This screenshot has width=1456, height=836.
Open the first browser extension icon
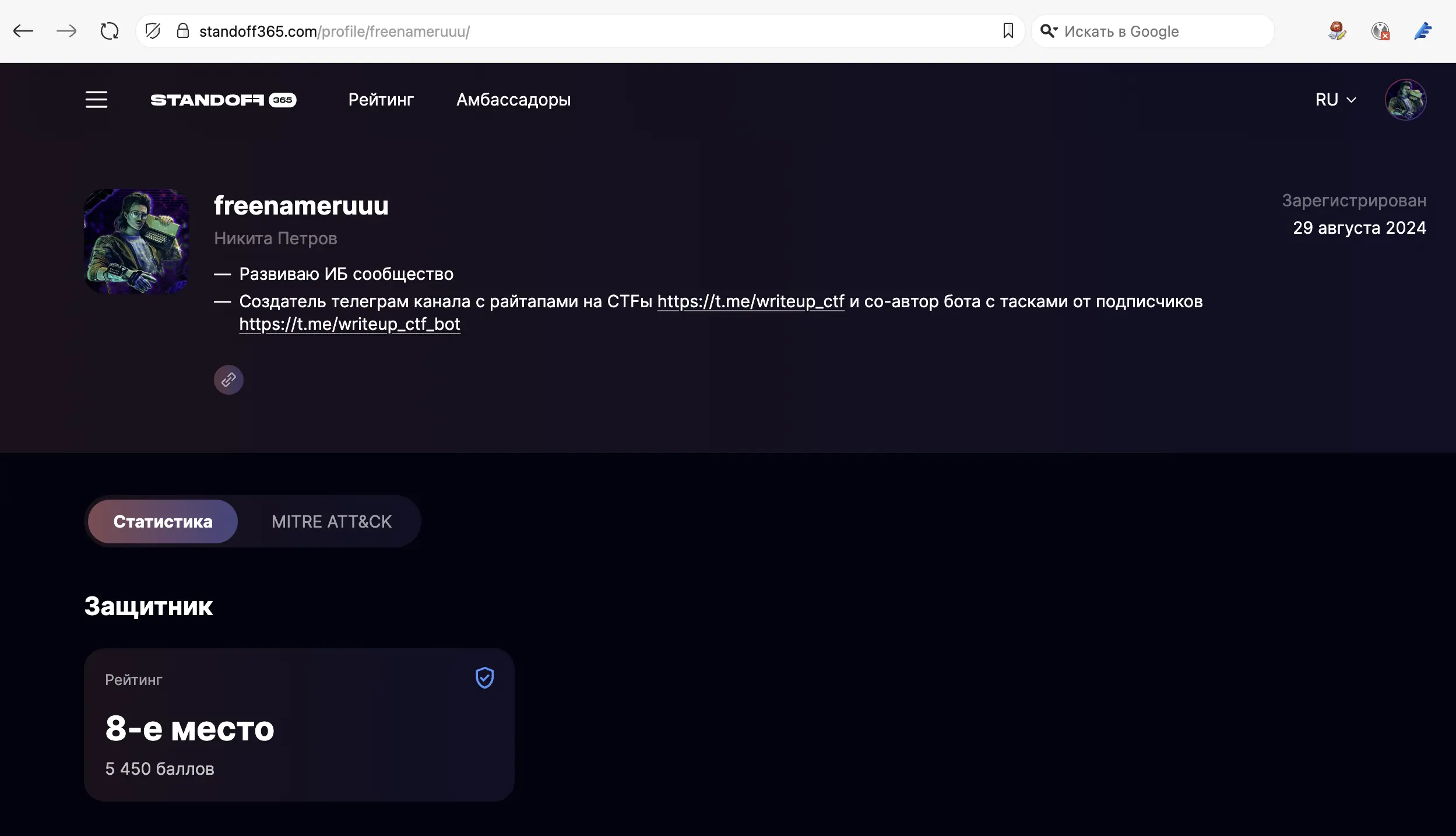click(1337, 31)
